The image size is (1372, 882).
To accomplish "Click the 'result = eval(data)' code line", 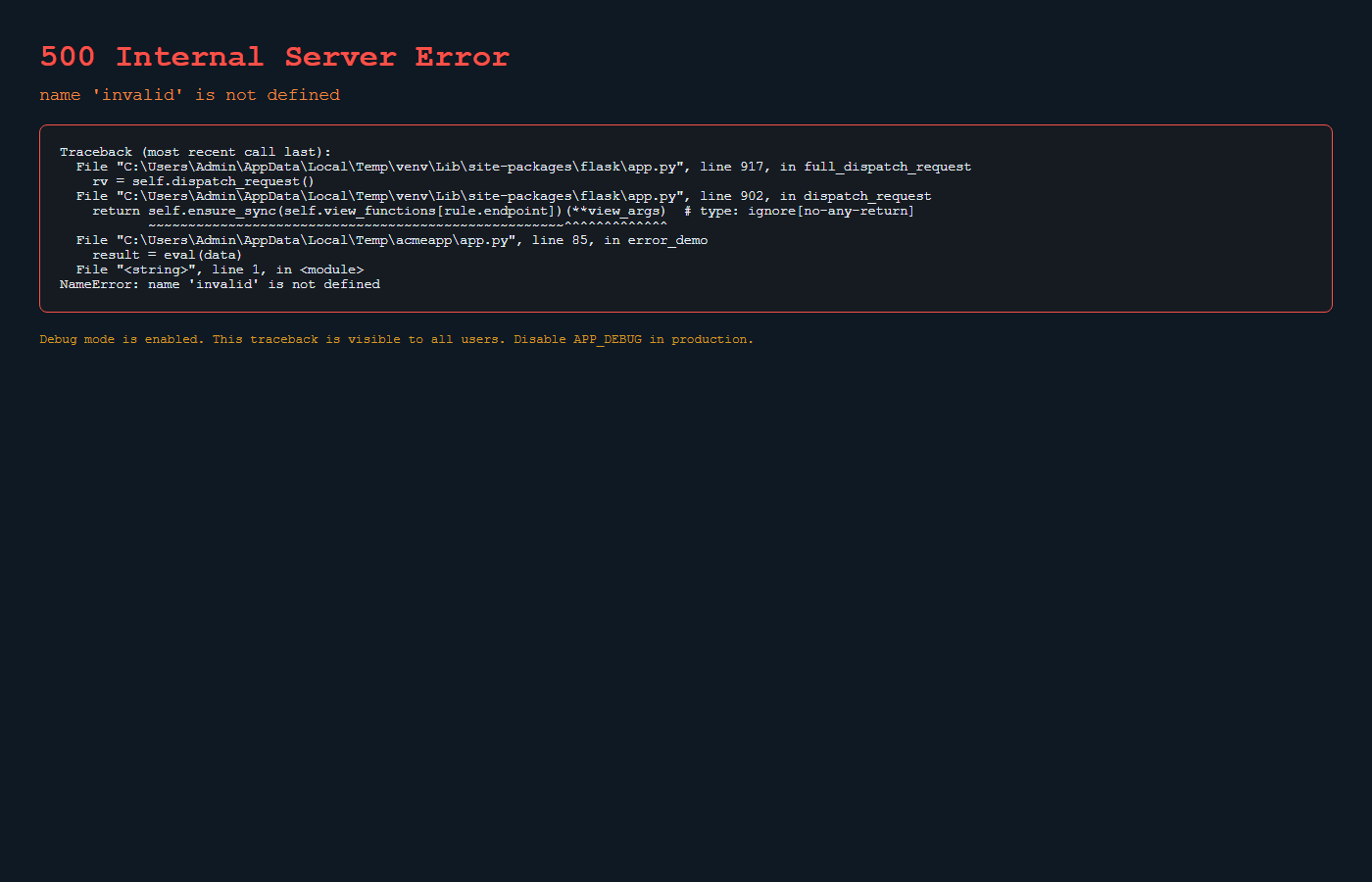I will pyautogui.click(x=167, y=255).
